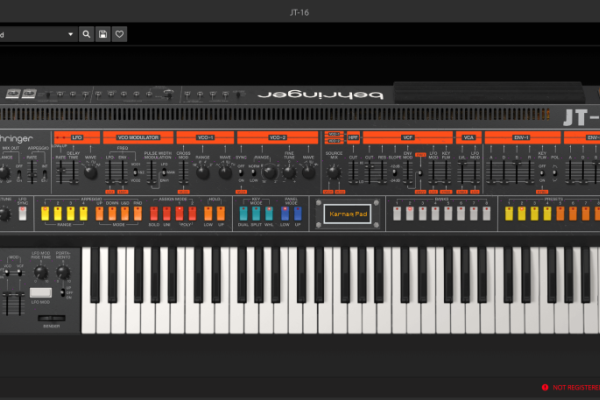This screenshot has width=600, height=400.
Task: Toggle the hold LOW orange button
Action: pyautogui.click(x=208, y=214)
